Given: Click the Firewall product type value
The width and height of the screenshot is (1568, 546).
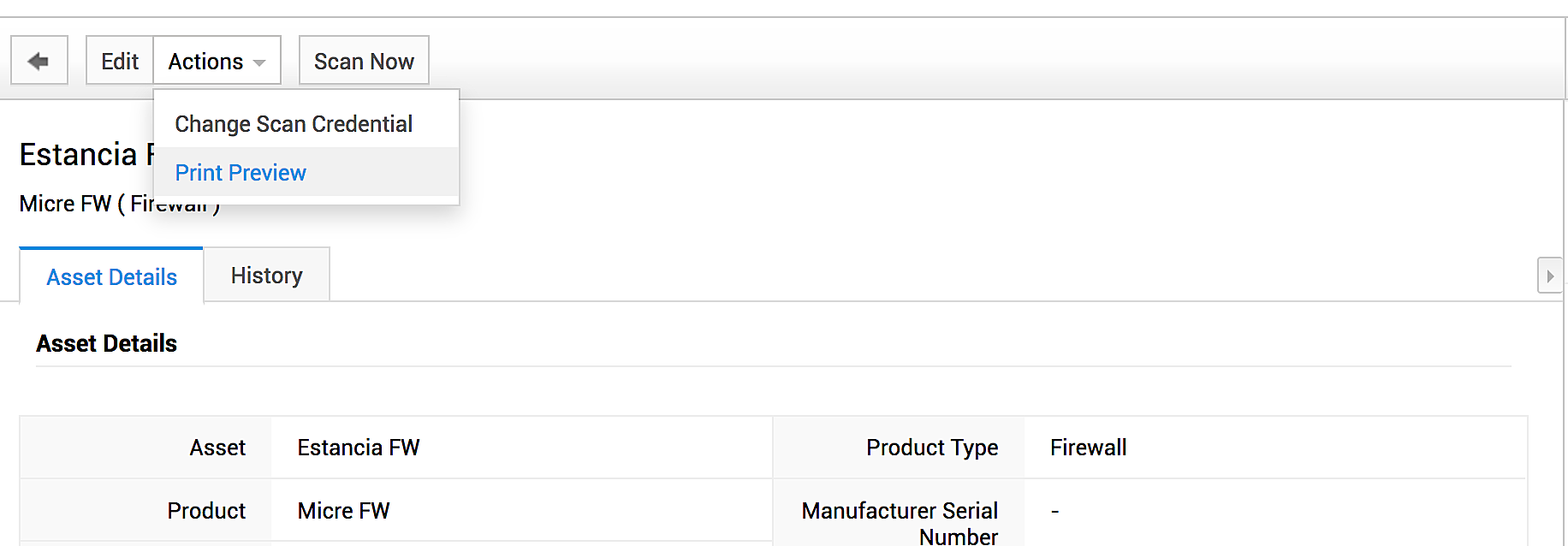Looking at the screenshot, I should [x=1088, y=448].
